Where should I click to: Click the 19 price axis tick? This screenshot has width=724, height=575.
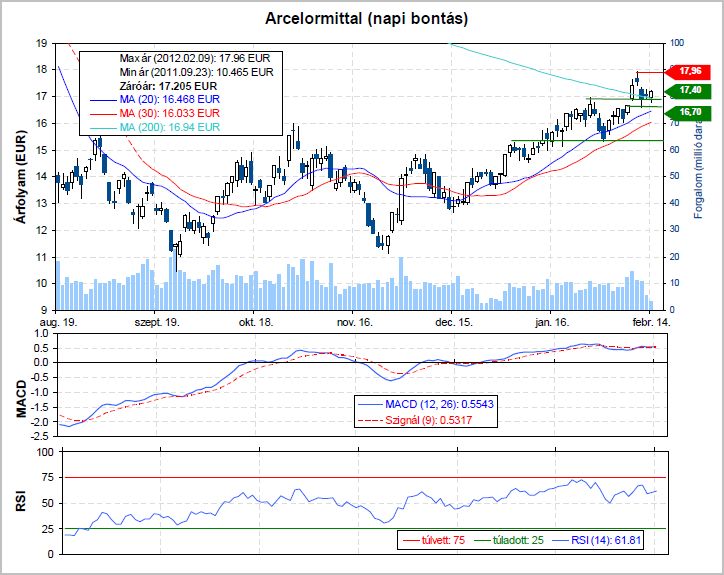point(42,43)
